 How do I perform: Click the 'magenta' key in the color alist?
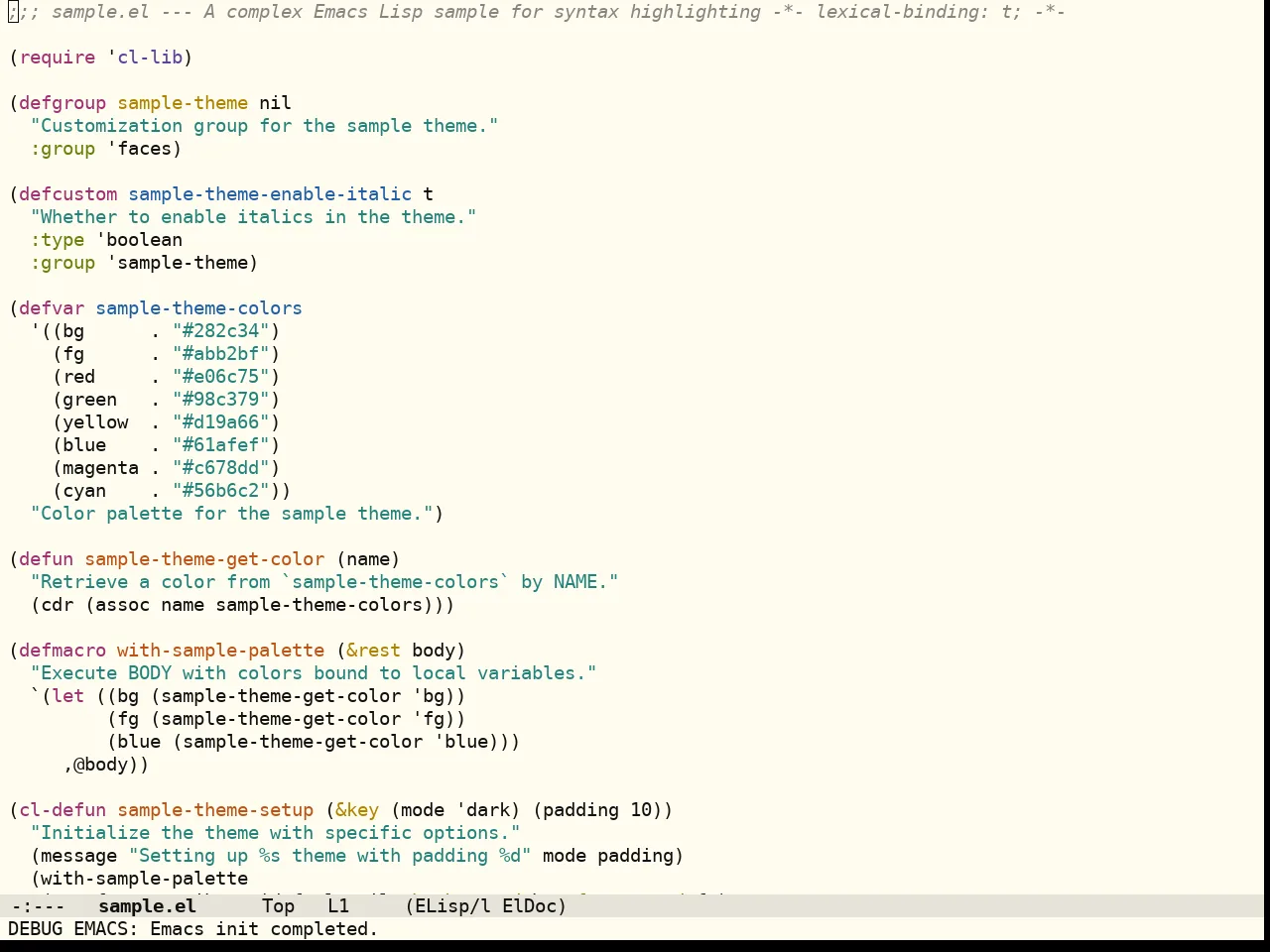click(x=100, y=468)
